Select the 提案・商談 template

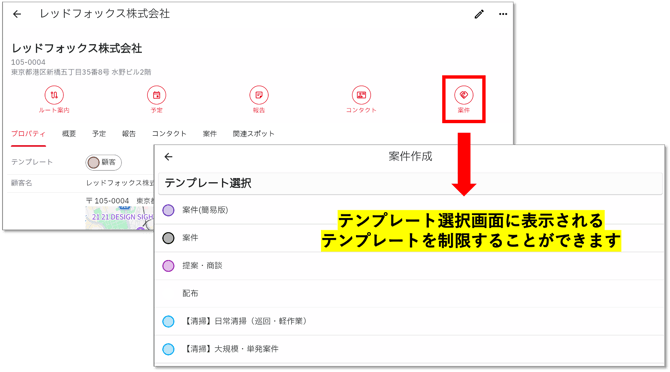pos(409,266)
